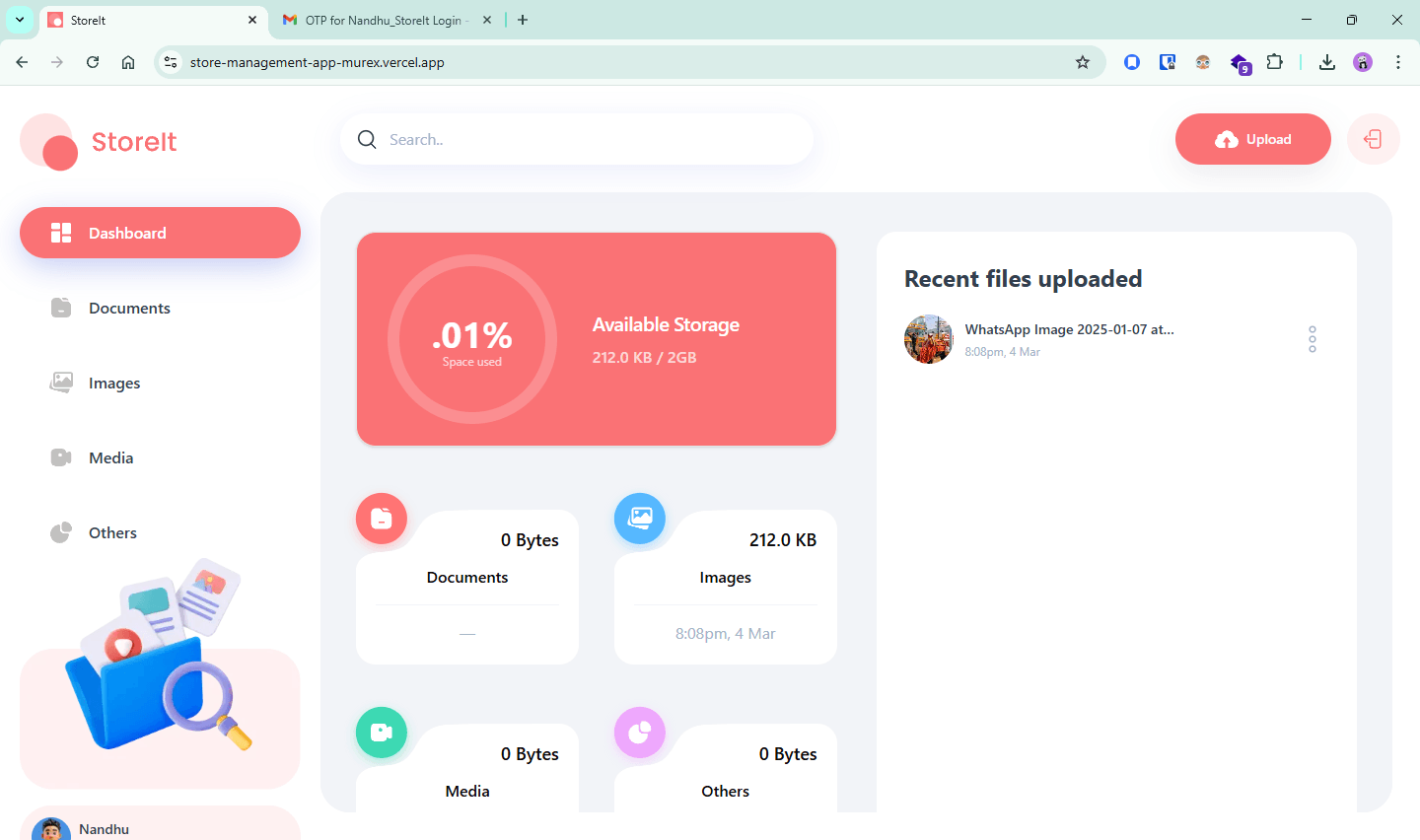Screen dimensions: 1420x840
Task: Click the green Media card icon
Action: point(382,733)
